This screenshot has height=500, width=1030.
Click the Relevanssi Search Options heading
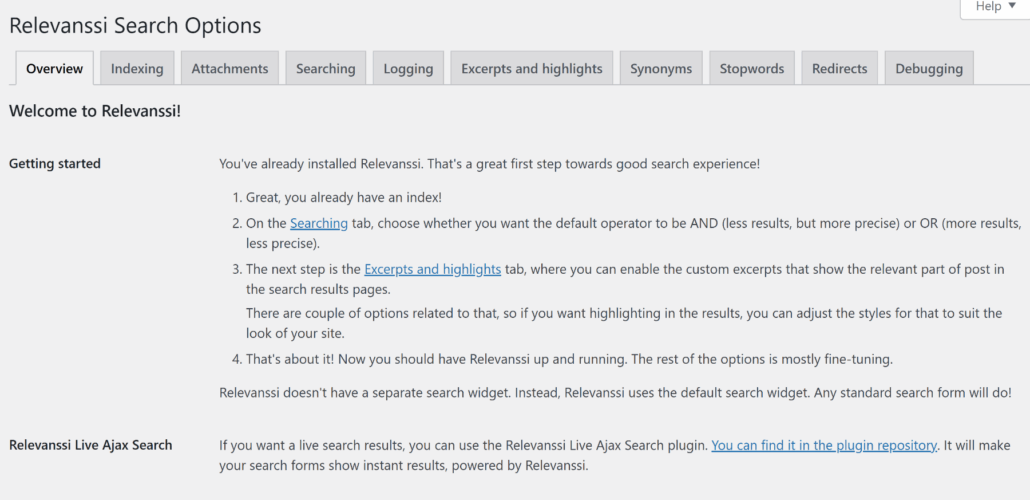[x=135, y=26]
